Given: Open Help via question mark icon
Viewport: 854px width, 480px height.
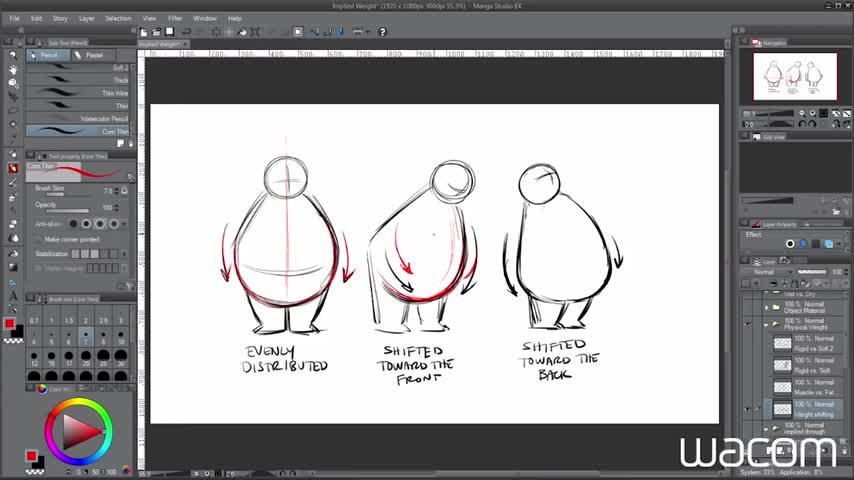Looking at the screenshot, I should point(382,32).
